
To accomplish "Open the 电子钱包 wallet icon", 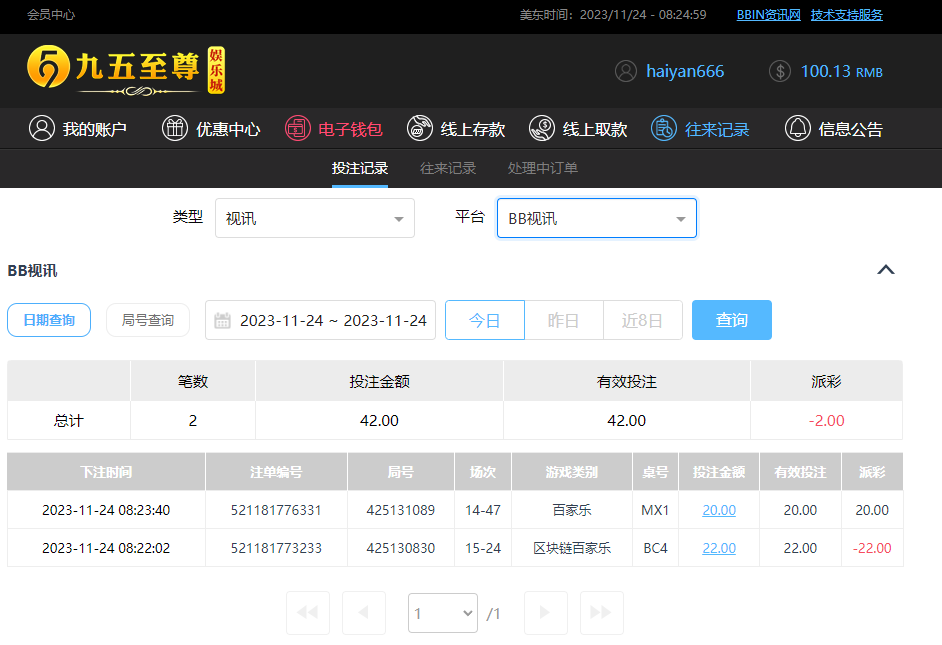I will (x=297, y=129).
